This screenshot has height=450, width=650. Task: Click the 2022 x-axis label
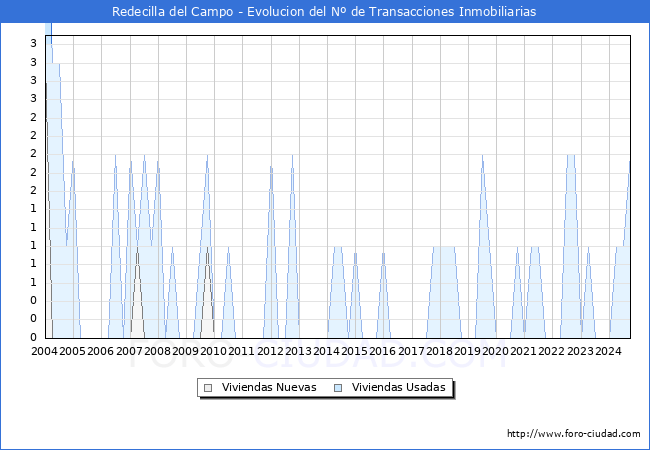tap(551, 351)
